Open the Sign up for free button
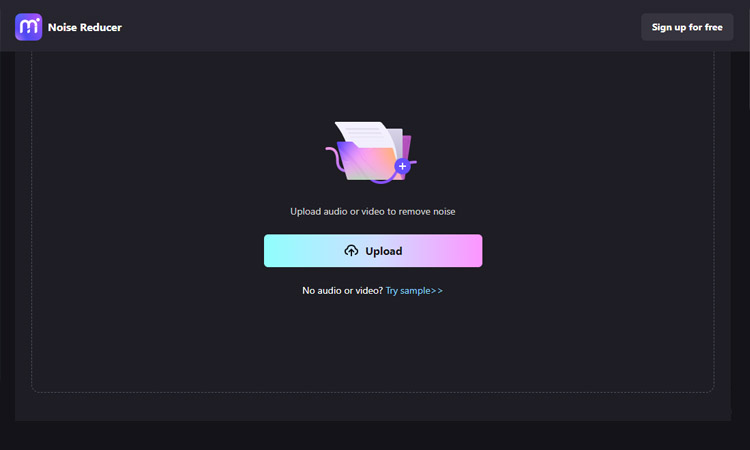The image size is (750, 450). coord(687,27)
